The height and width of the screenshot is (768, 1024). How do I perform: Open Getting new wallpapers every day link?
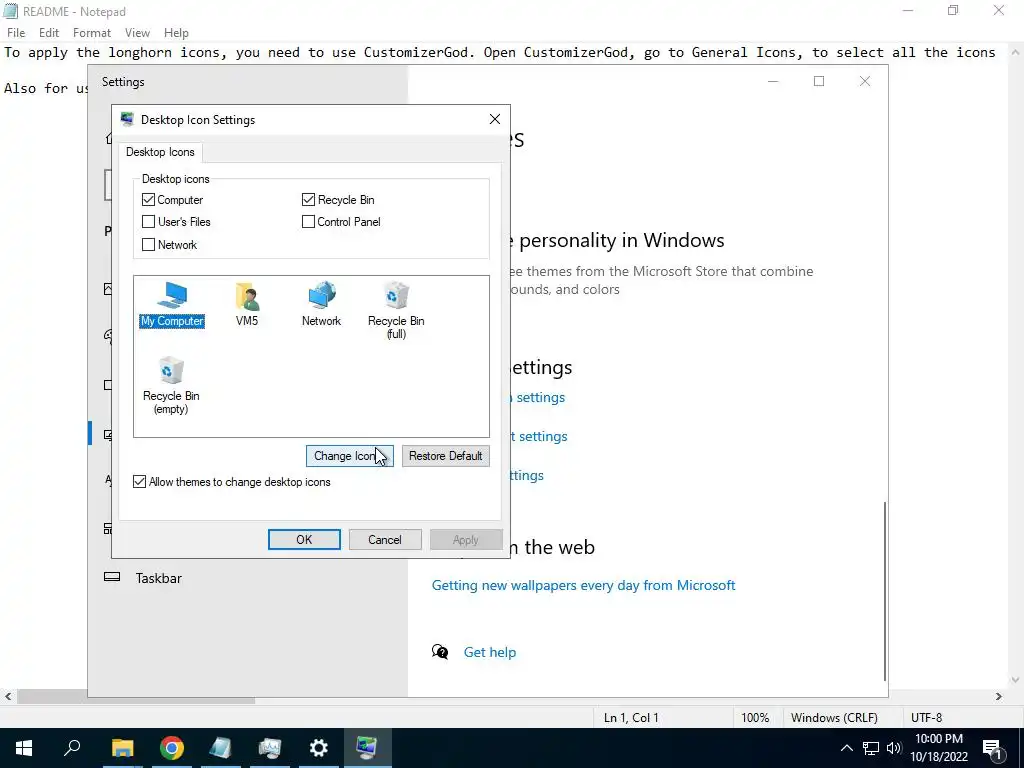click(583, 585)
